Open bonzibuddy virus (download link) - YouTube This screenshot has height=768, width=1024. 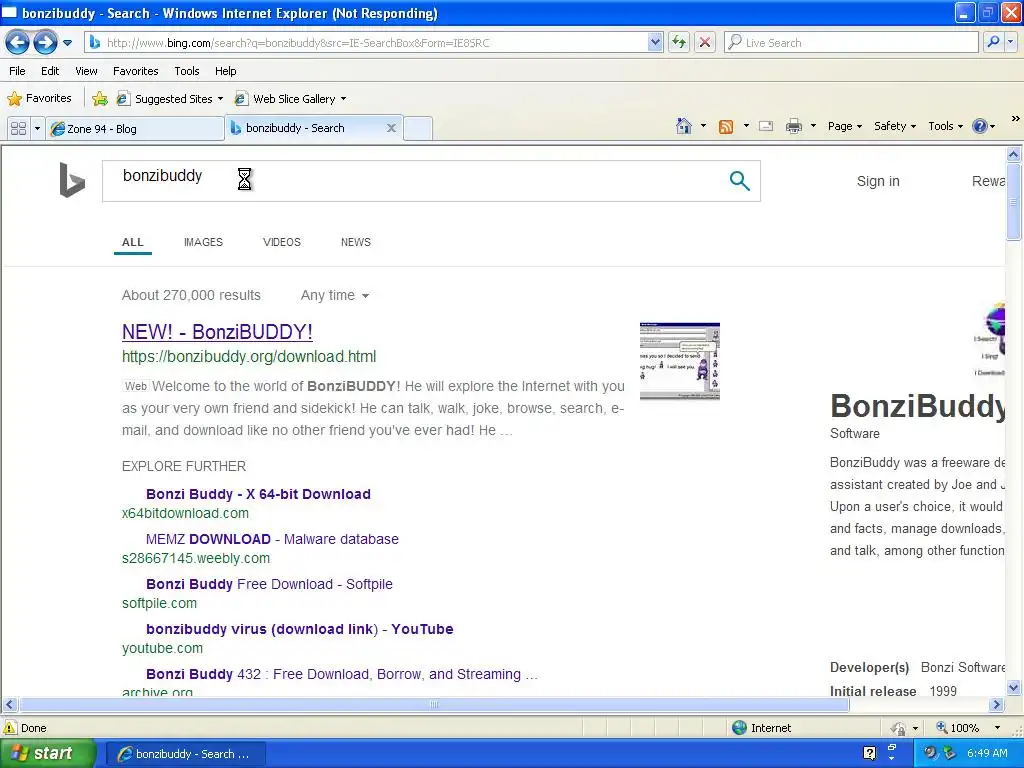pos(300,630)
